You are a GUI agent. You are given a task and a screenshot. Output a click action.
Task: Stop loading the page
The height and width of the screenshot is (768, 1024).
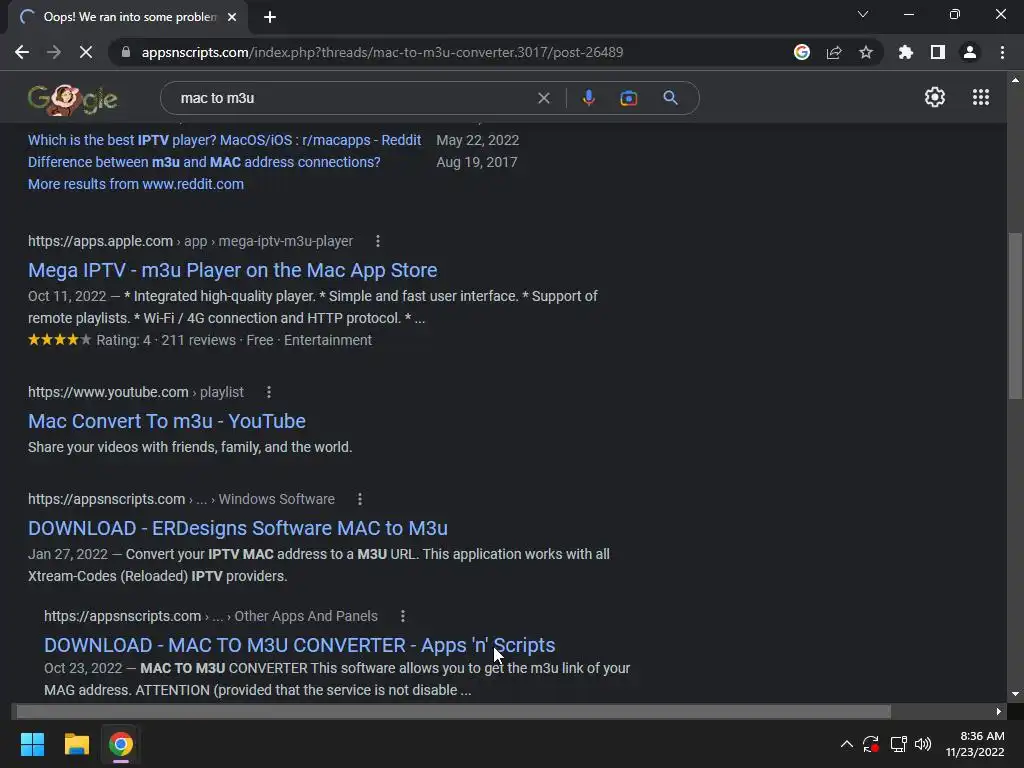(86, 52)
